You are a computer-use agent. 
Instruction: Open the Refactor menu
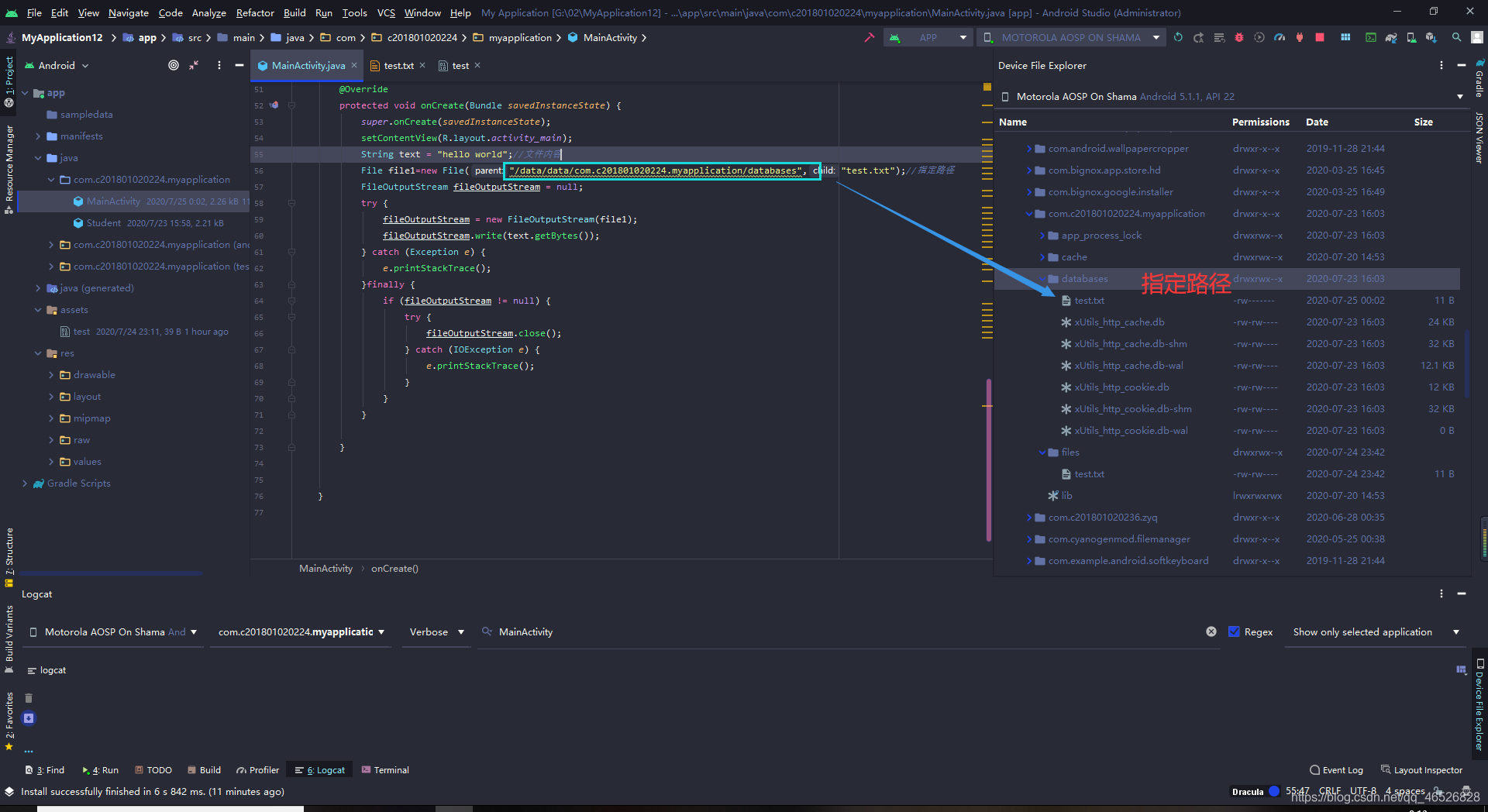coord(255,12)
